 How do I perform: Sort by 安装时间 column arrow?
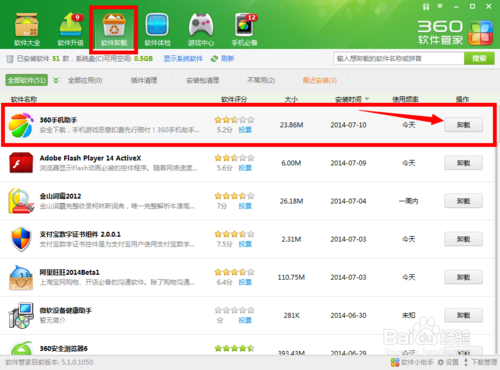coord(367,99)
